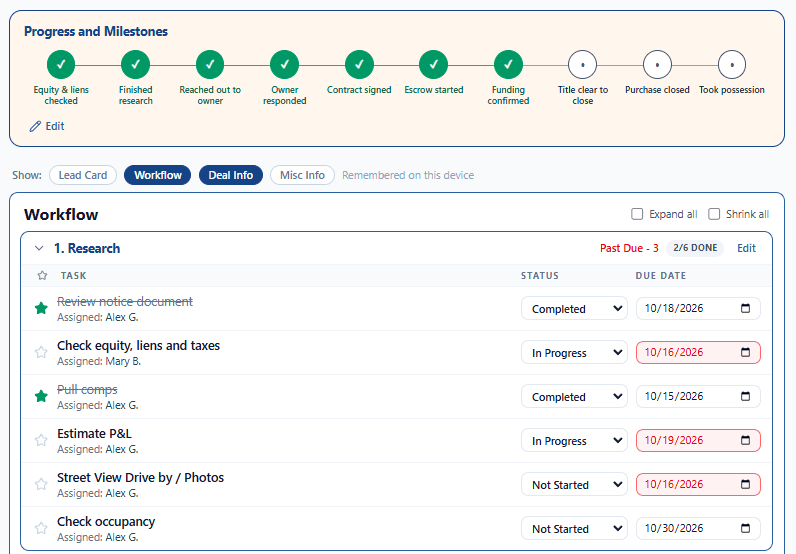
Task: Star the Check occupancy task
Action: click(x=41, y=528)
